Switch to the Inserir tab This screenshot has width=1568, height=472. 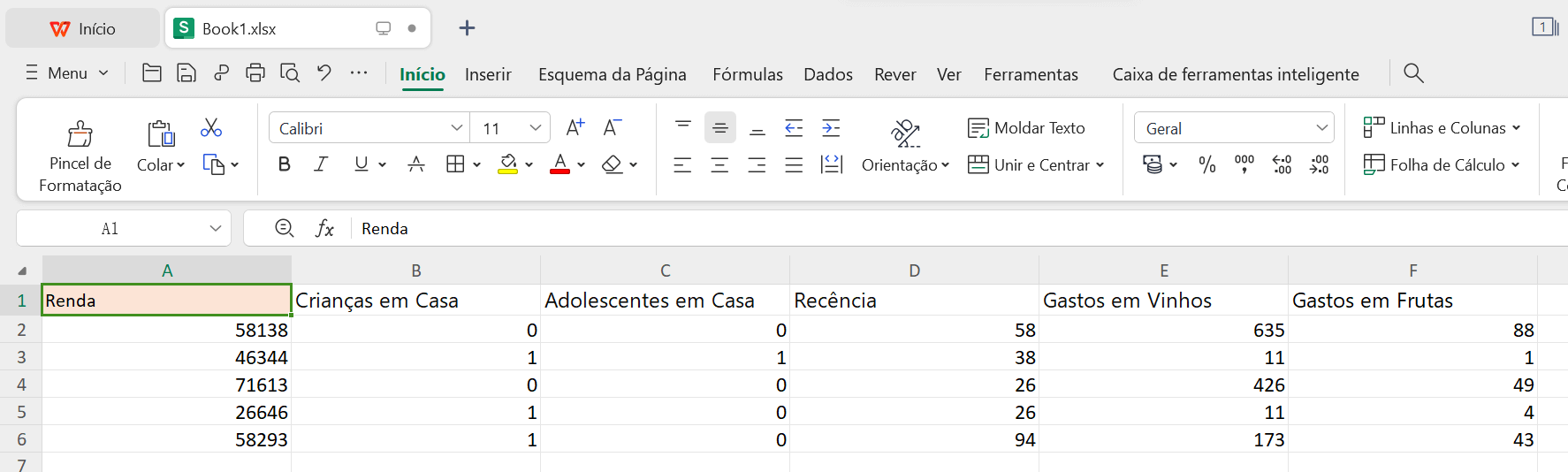[x=488, y=74]
